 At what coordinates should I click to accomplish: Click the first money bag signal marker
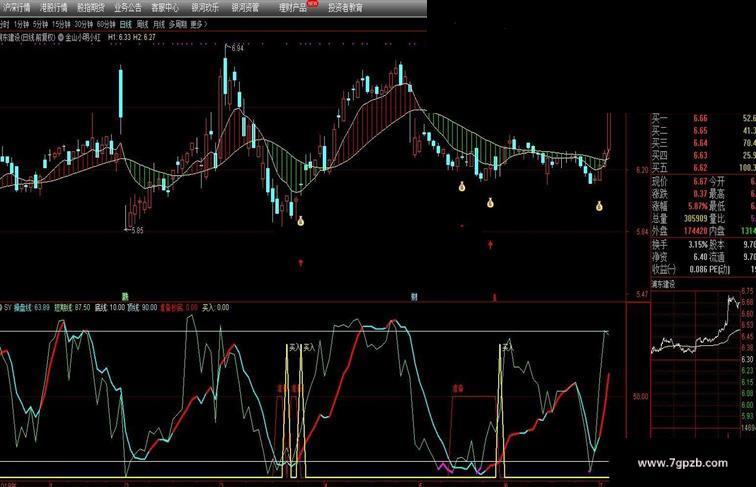(x=300, y=221)
